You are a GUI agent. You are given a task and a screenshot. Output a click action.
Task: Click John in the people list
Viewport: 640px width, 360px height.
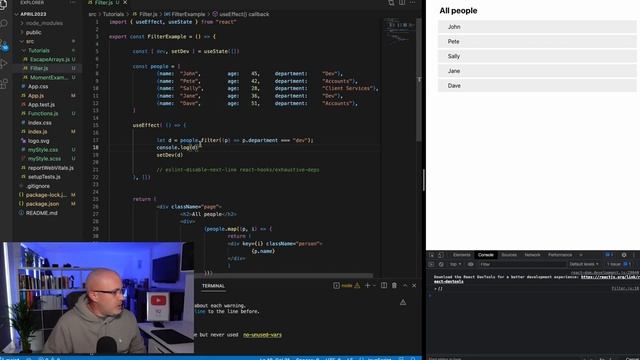pyautogui.click(x=537, y=27)
